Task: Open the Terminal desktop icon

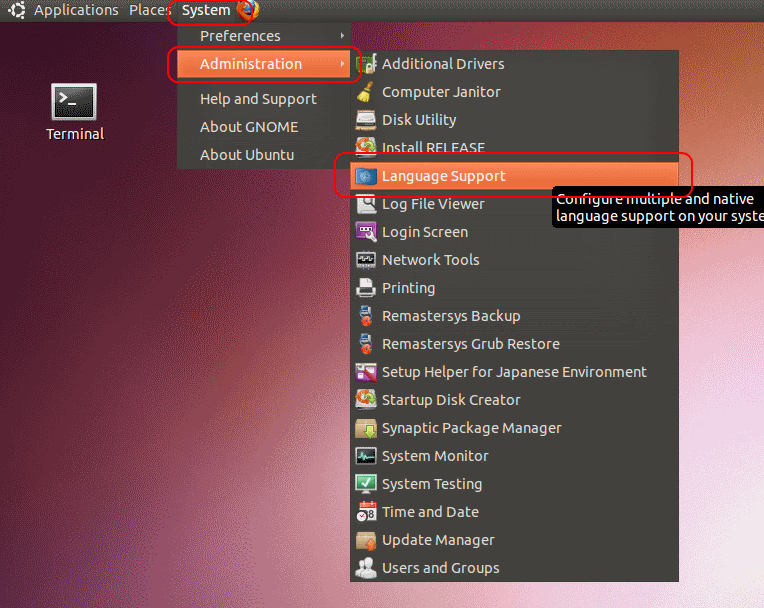Action: point(74,102)
